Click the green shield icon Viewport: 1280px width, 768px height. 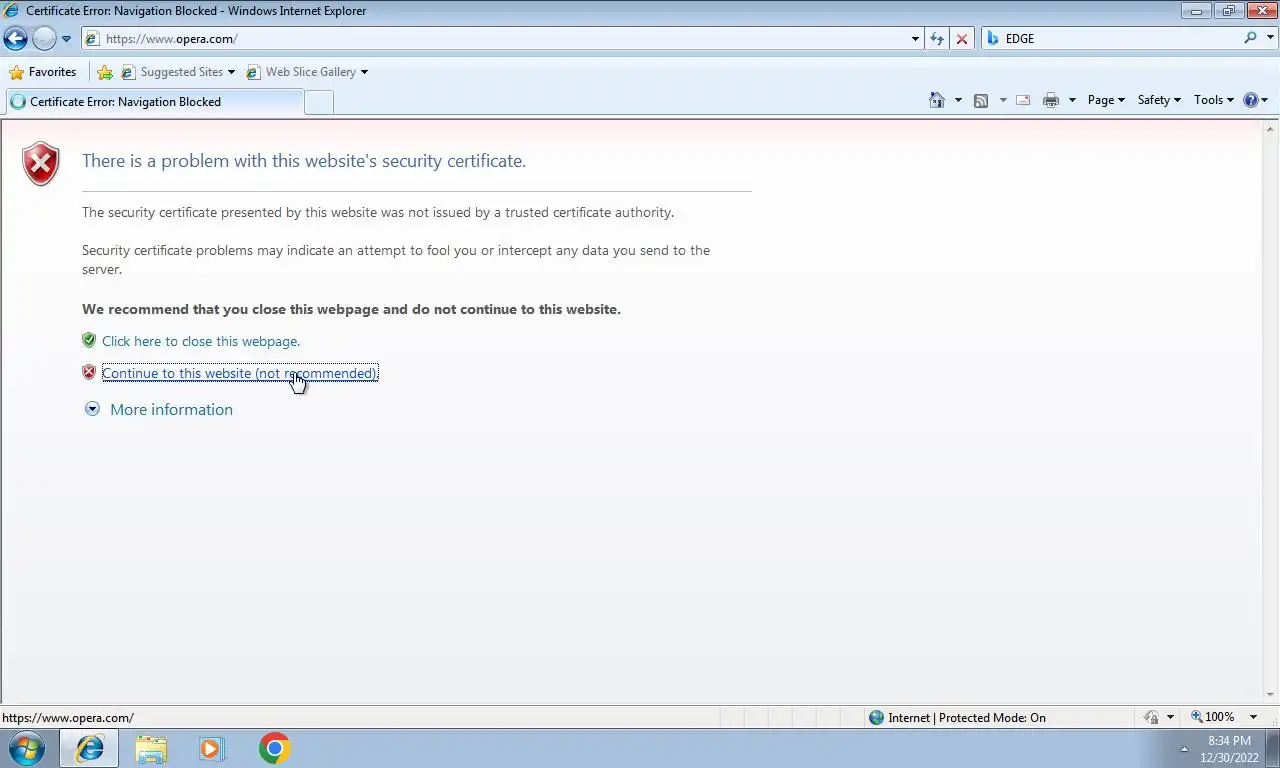89,340
